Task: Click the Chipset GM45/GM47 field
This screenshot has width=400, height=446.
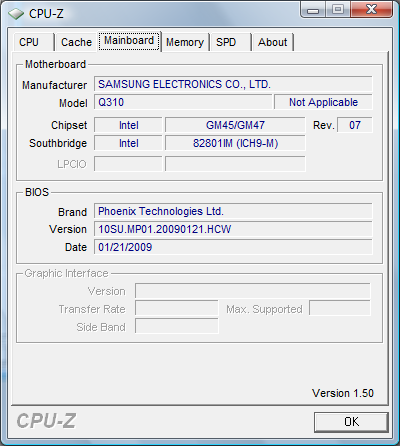Action: click(235, 125)
